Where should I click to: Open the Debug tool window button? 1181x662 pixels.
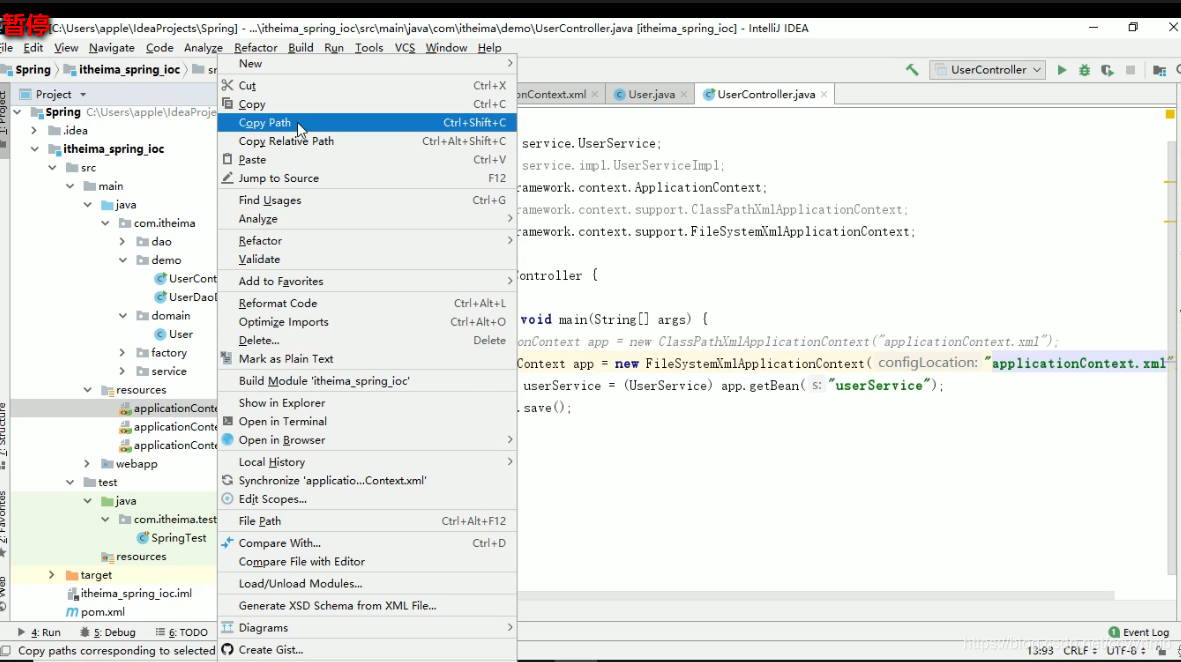[x=108, y=632]
